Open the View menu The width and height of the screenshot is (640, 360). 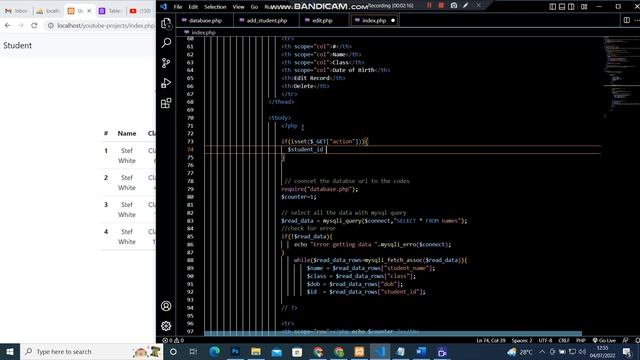click(238, 7)
